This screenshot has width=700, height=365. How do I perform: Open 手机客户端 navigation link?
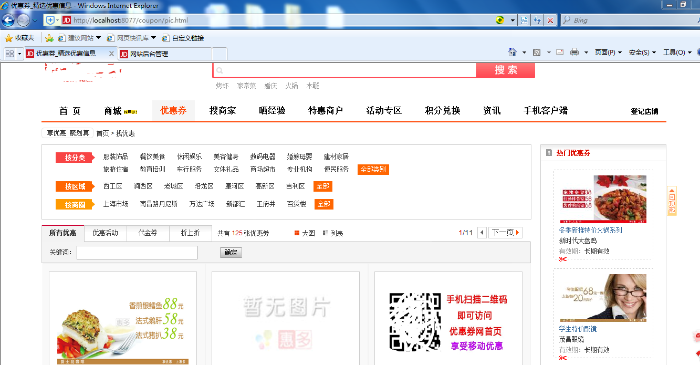pos(546,111)
